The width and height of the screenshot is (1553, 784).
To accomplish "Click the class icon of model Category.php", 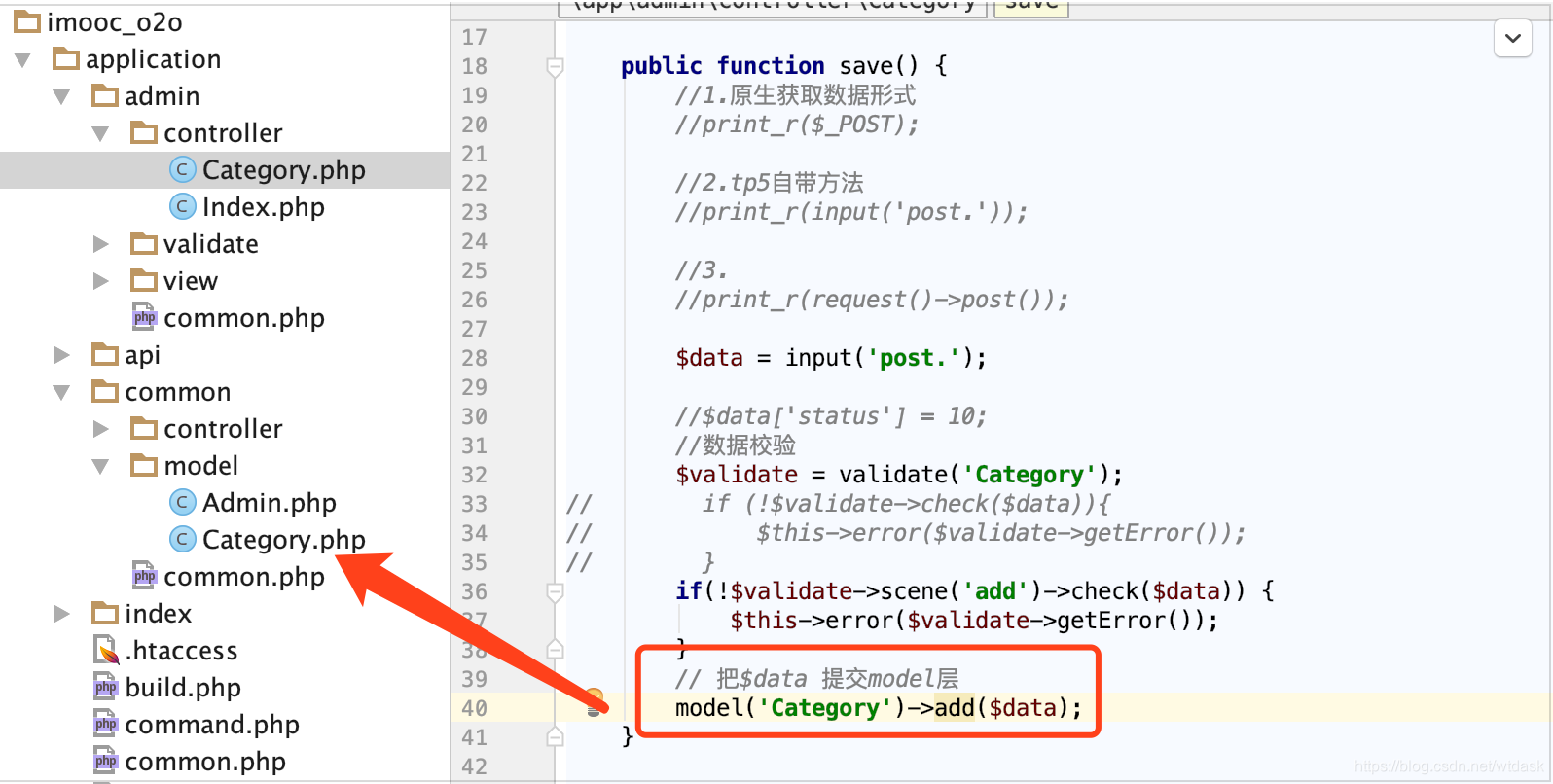I will pos(182,539).
